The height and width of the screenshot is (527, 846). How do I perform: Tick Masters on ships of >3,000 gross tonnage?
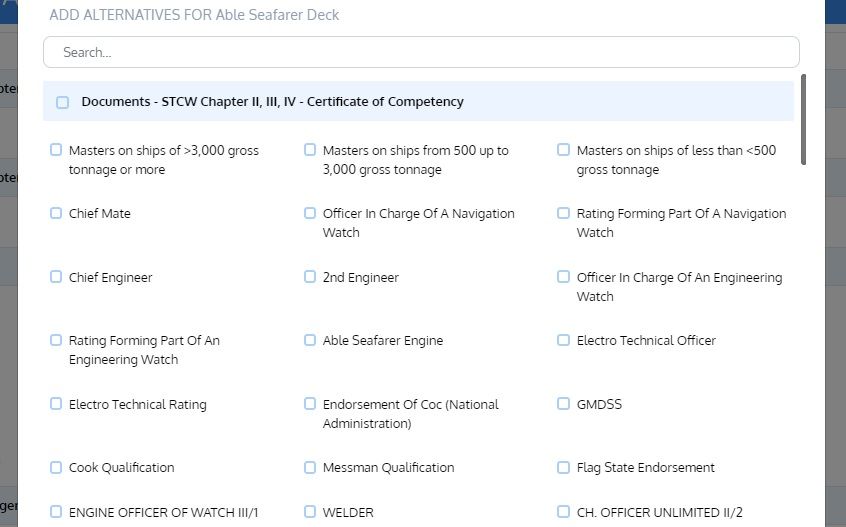pos(56,149)
